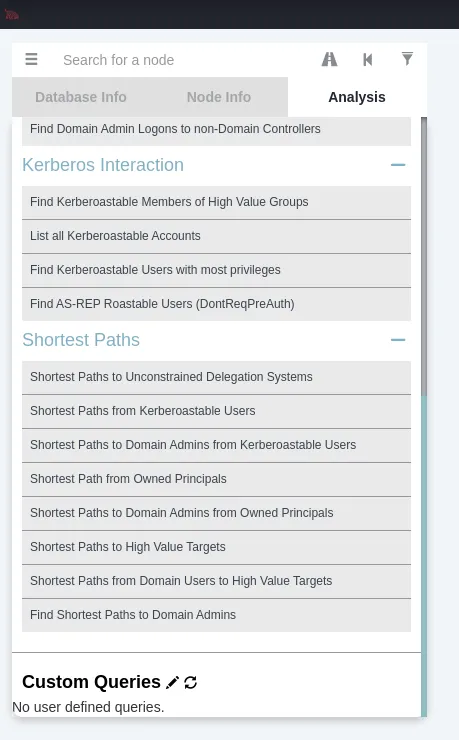Viewport: 459px width, 740px height.
Task: Click the pathfinding road icon
Action: tap(329, 59)
